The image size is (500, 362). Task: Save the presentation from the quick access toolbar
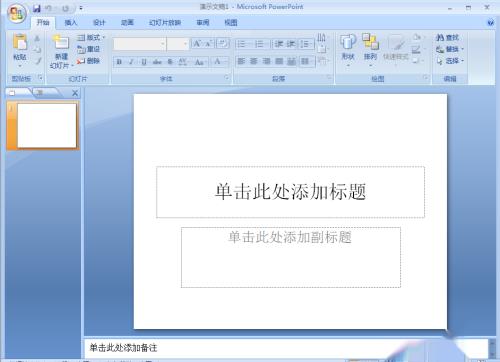click(x=37, y=8)
